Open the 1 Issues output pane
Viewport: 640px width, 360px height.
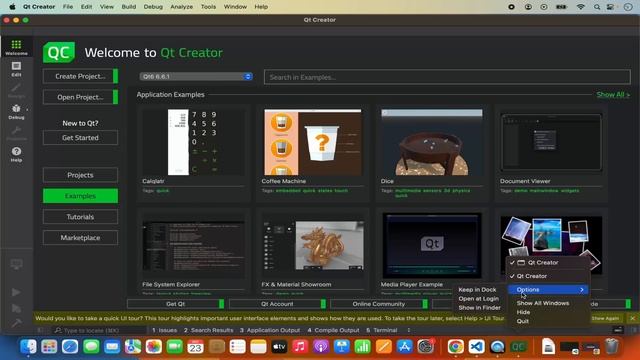(x=164, y=330)
